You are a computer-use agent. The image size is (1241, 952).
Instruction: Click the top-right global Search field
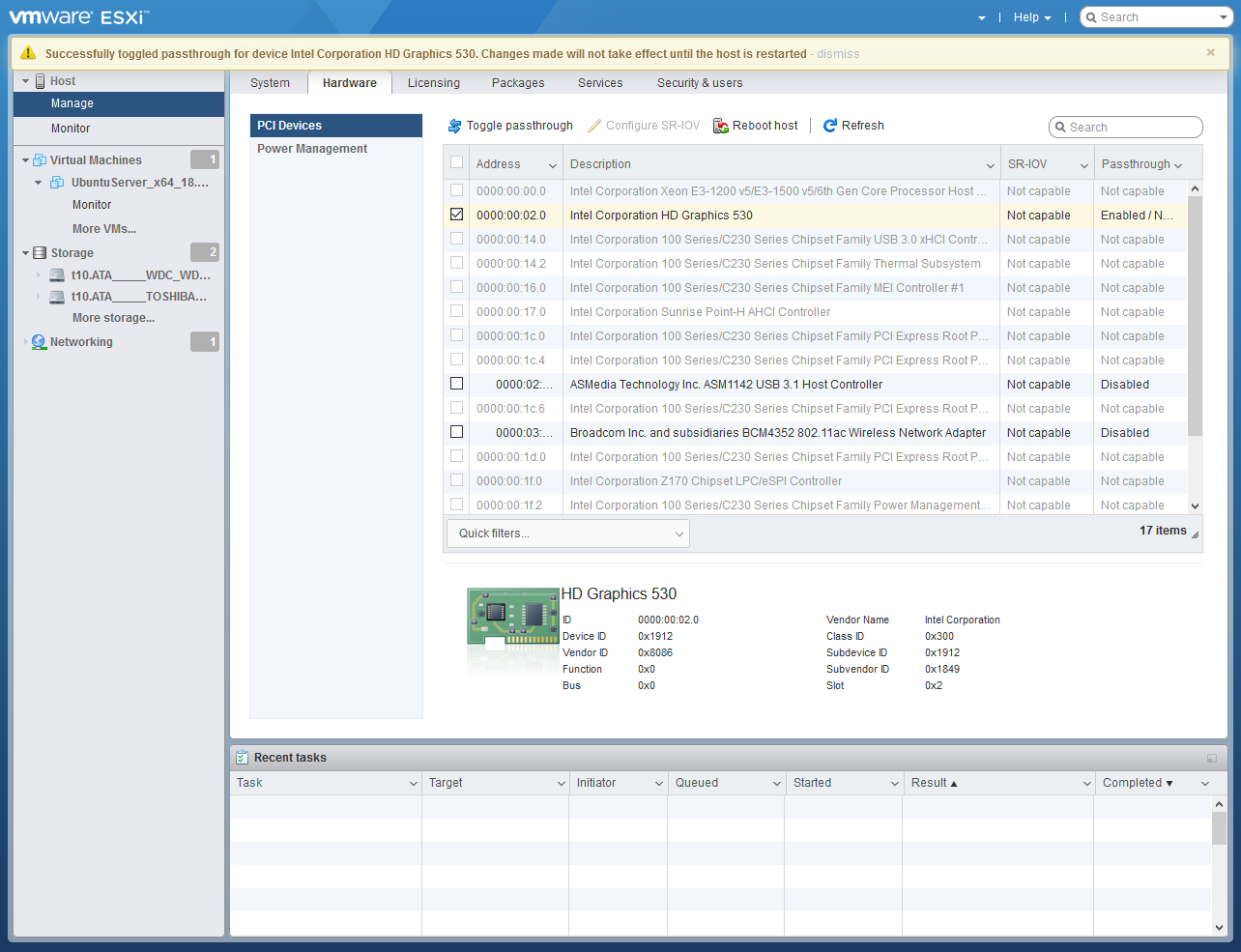(1156, 17)
